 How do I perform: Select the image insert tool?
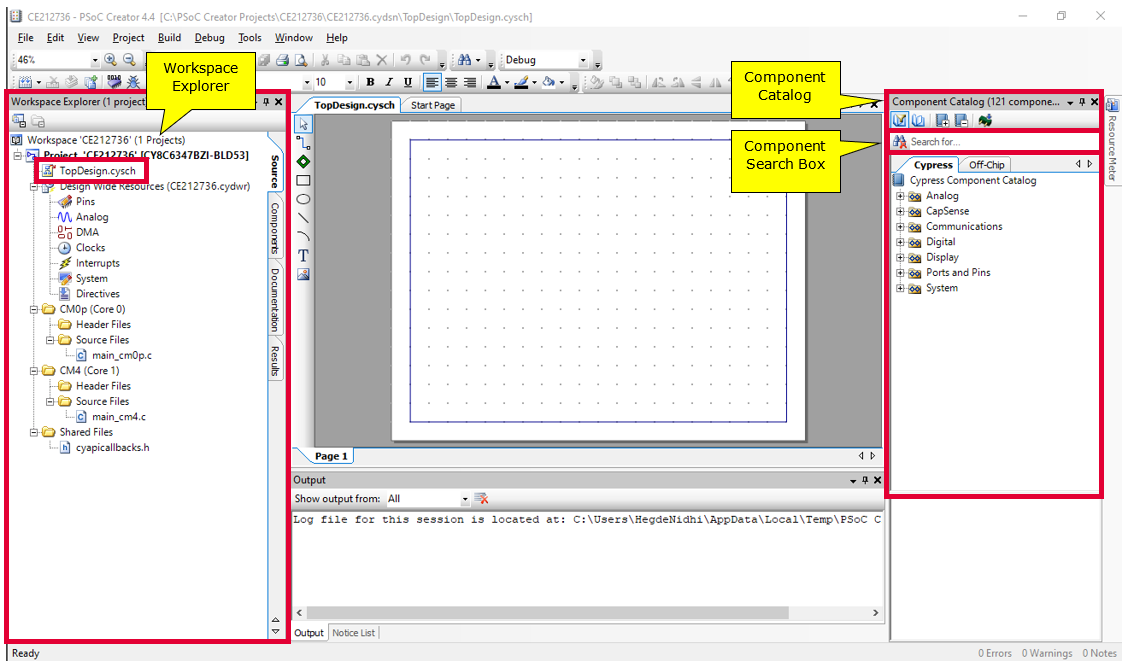coord(303,274)
